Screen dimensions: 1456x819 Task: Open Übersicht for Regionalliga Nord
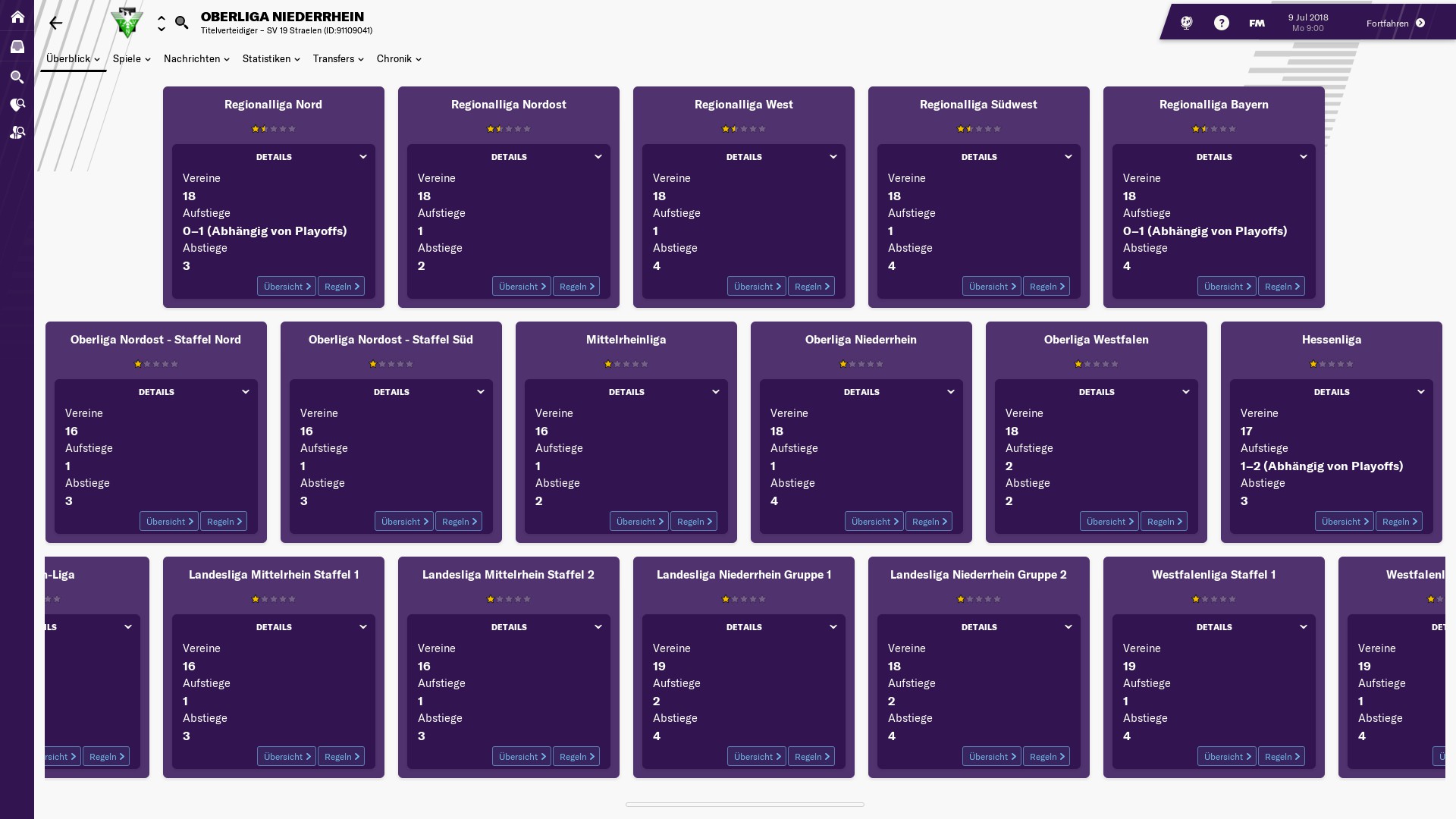[x=287, y=287]
